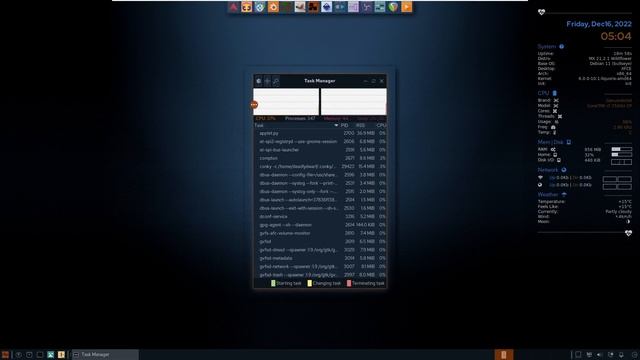Select the conky -c process row
Viewport: 640px width, 360px height.
(320, 167)
